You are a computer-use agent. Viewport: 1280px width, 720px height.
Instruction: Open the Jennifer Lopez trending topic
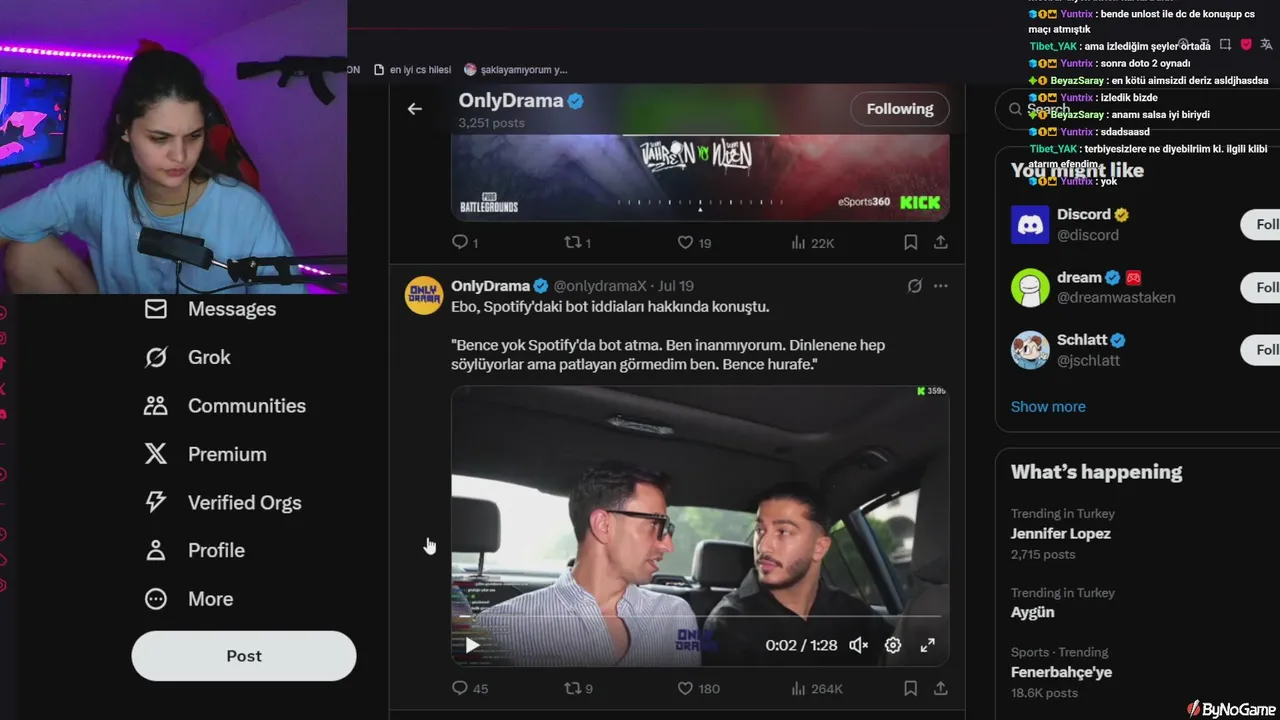pyautogui.click(x=1061, y=533)
